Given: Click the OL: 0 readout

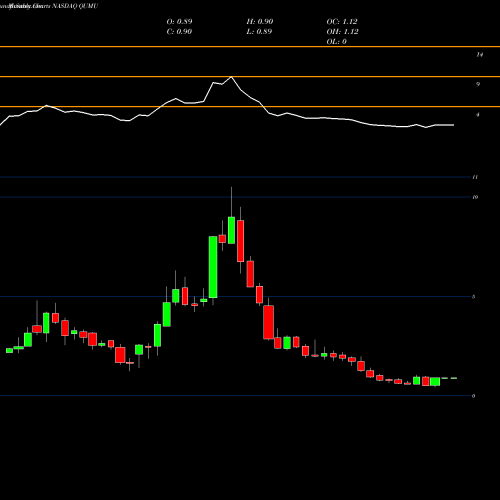Looking at the screenshot, I should point(337,42).
